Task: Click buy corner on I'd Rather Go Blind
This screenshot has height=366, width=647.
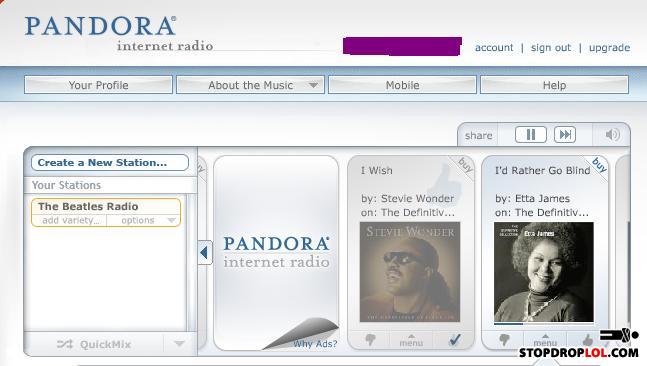Action: point(599,165)
